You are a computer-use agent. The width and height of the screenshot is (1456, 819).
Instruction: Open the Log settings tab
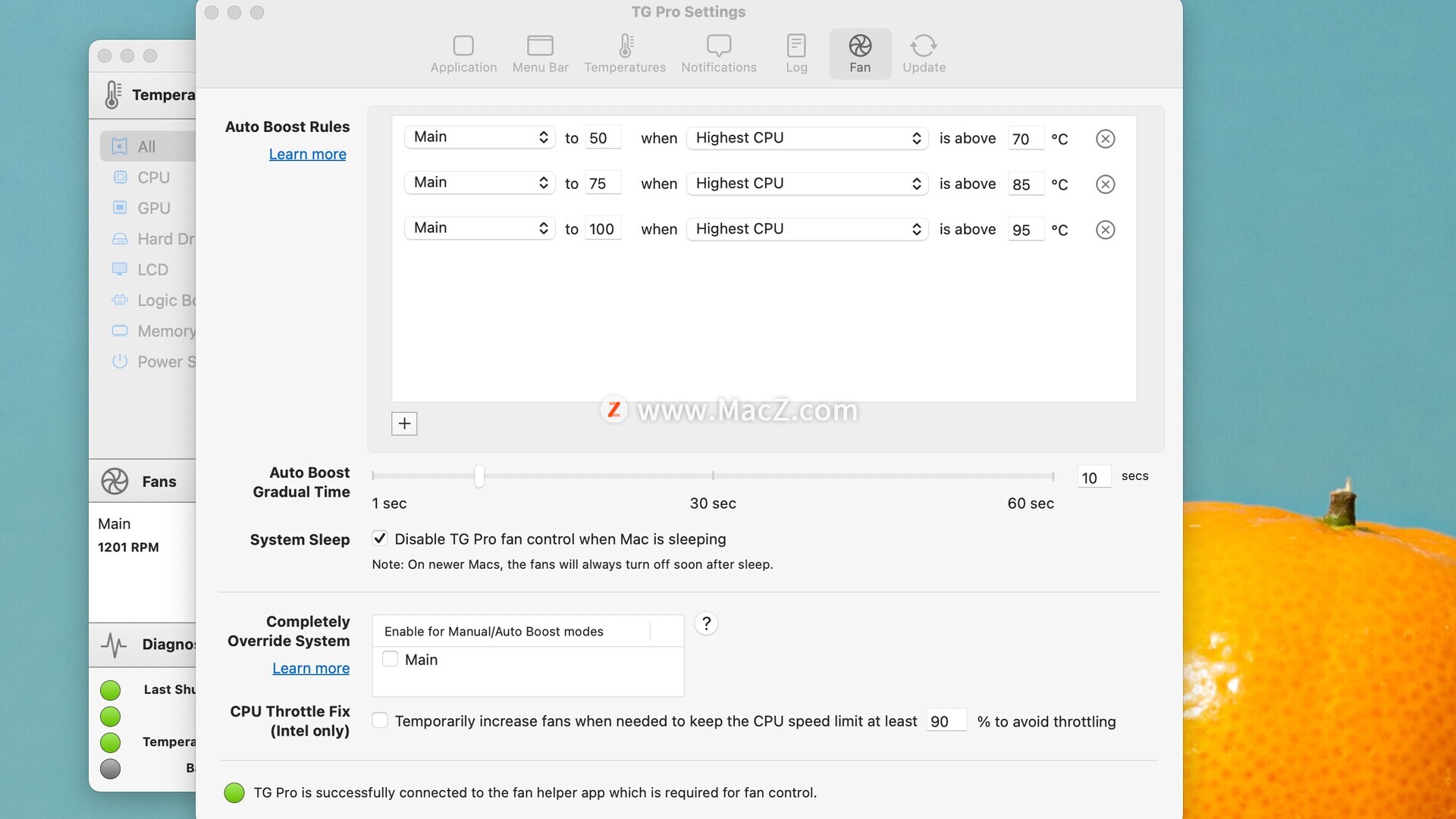click(796, 54)
